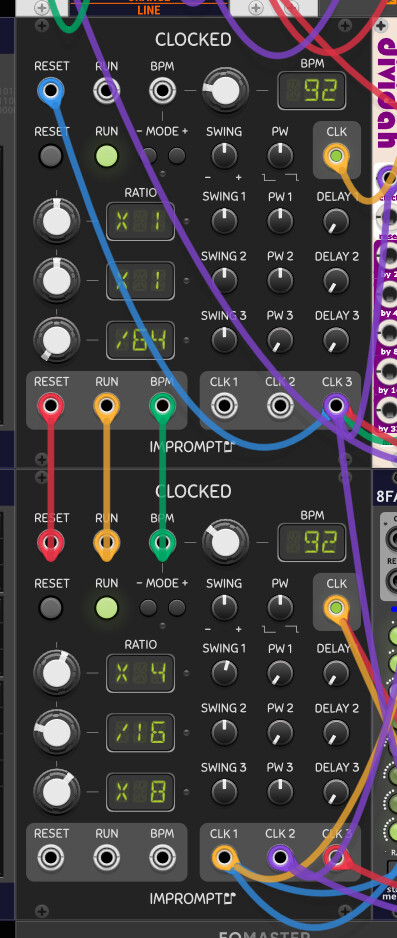Click the RESET input jack on top Clocked
Viewport: 397px width, 938px height.
point(51,91)
